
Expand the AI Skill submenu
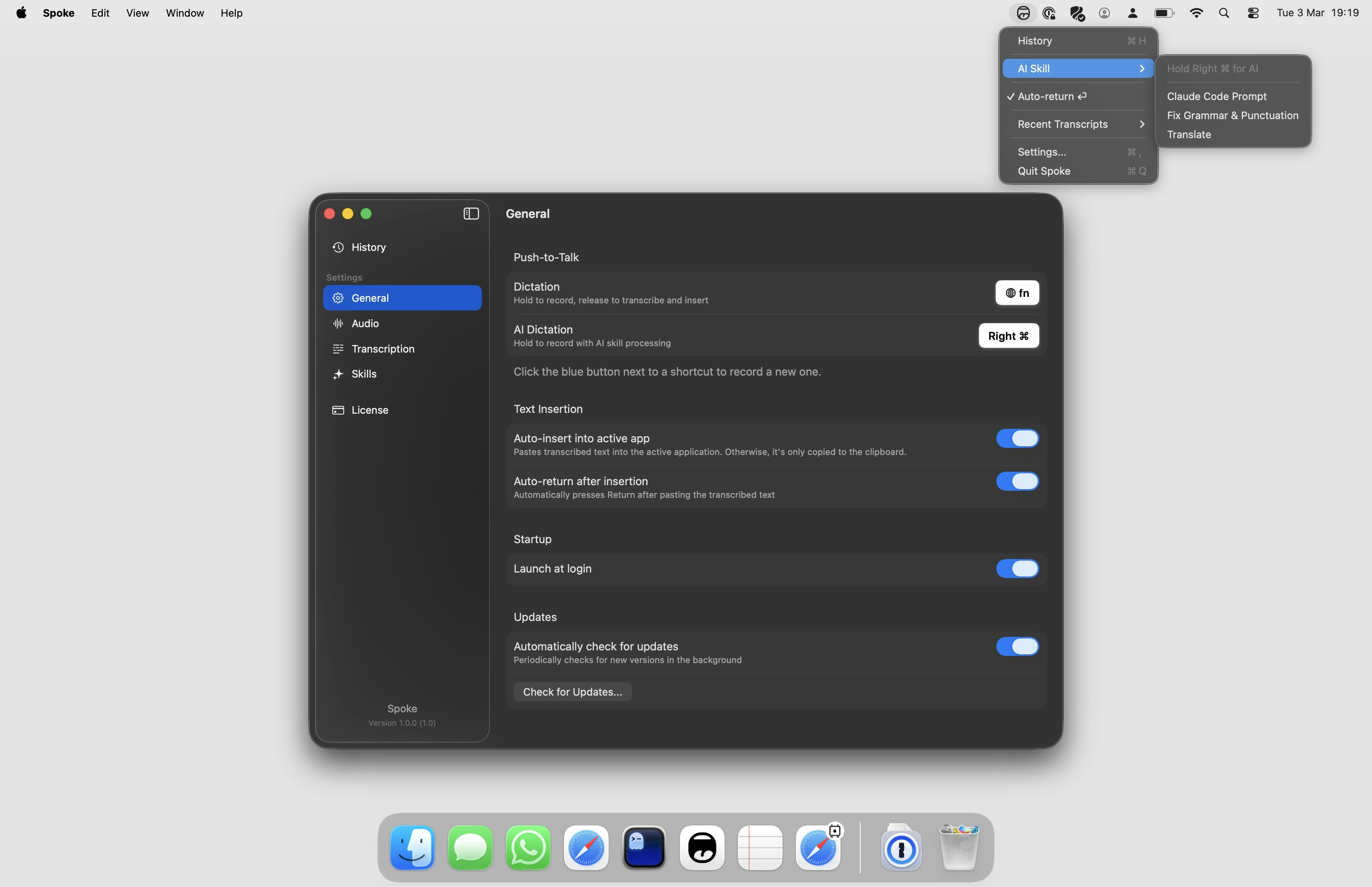pyautogui.click(x=1078, y=69)
